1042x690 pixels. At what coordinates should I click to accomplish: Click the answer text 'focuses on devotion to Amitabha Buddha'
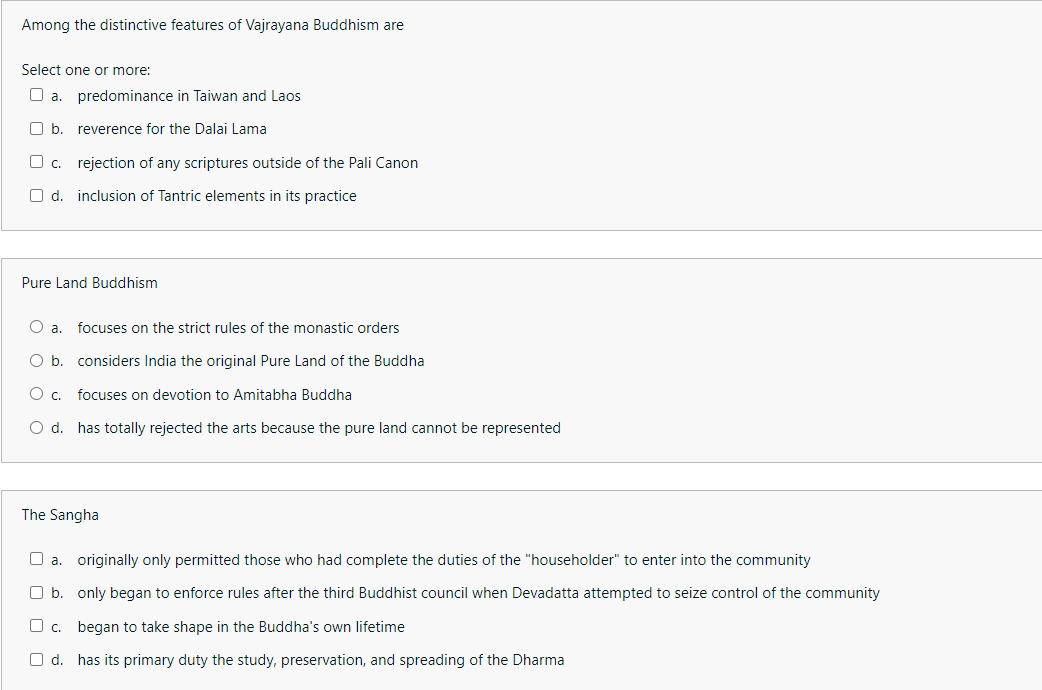(213, 394)
